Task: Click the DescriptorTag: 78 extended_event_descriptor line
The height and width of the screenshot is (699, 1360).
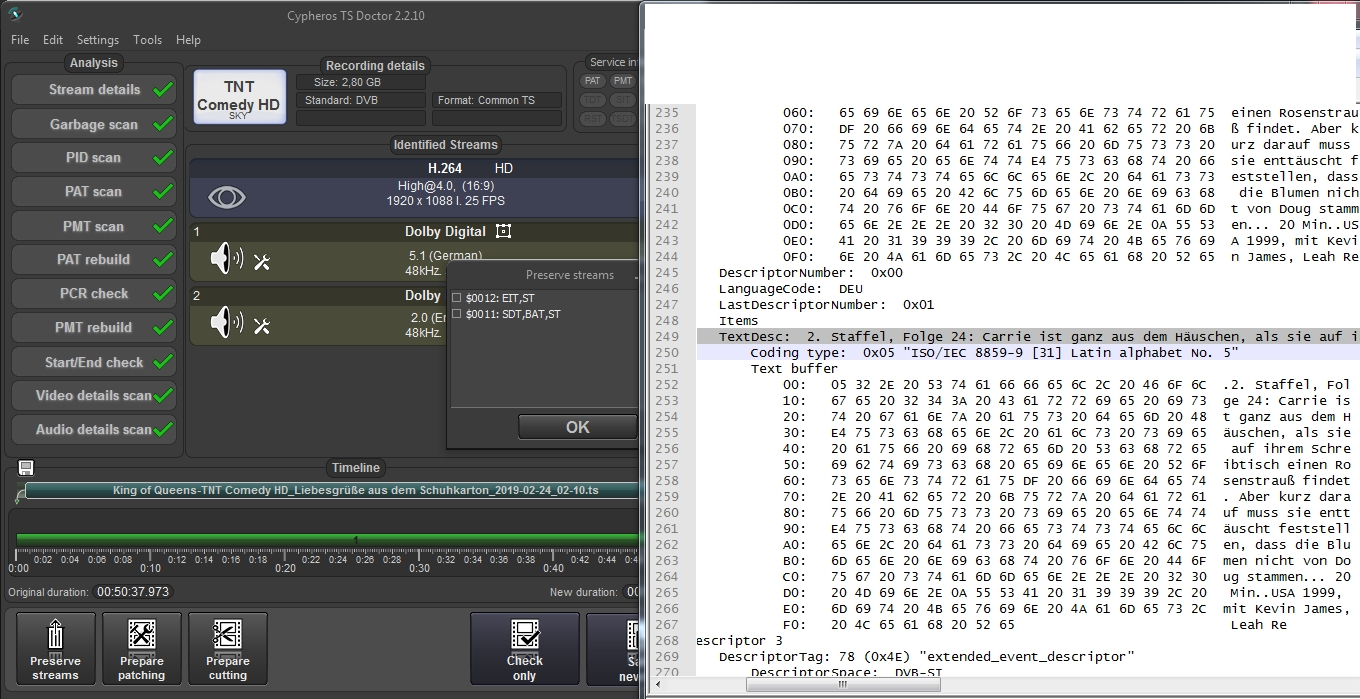Action: 927,657
